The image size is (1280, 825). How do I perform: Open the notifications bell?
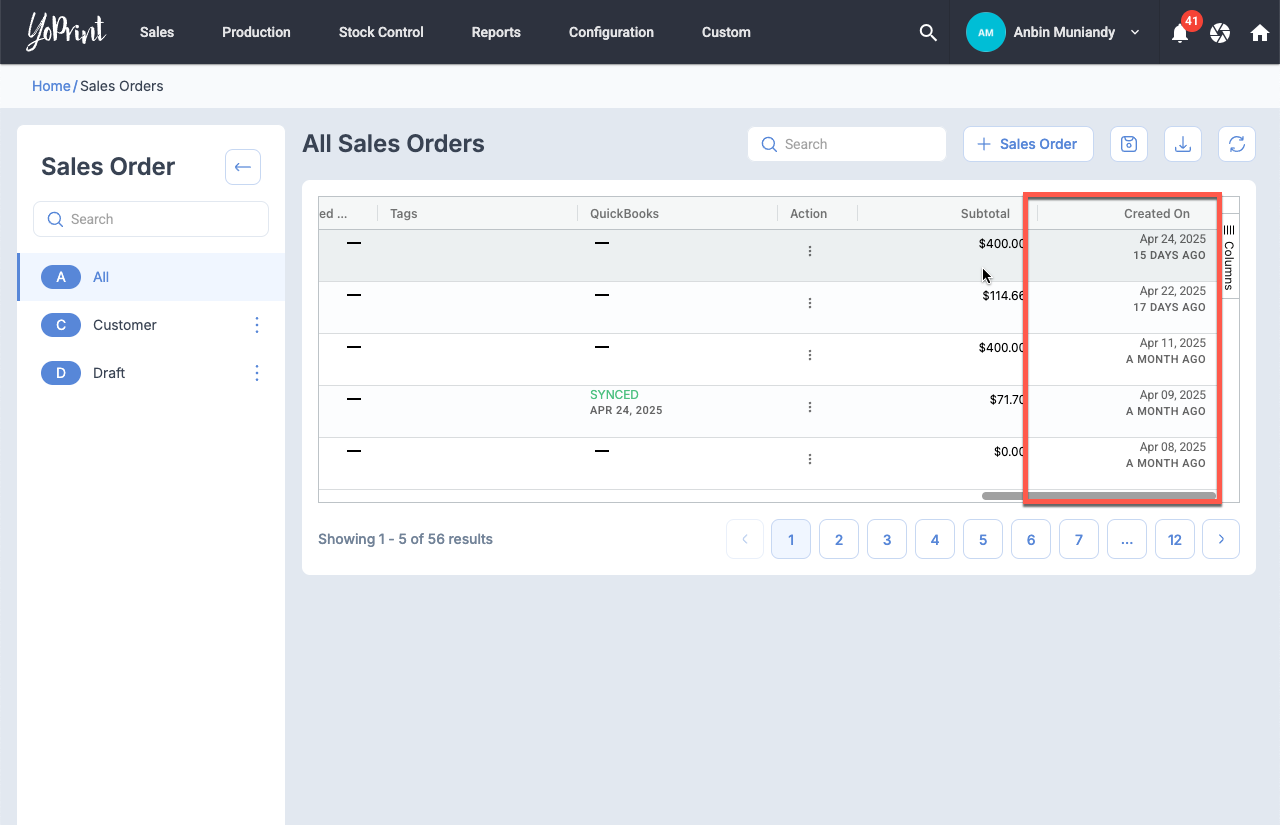(x=1180, y=33)
